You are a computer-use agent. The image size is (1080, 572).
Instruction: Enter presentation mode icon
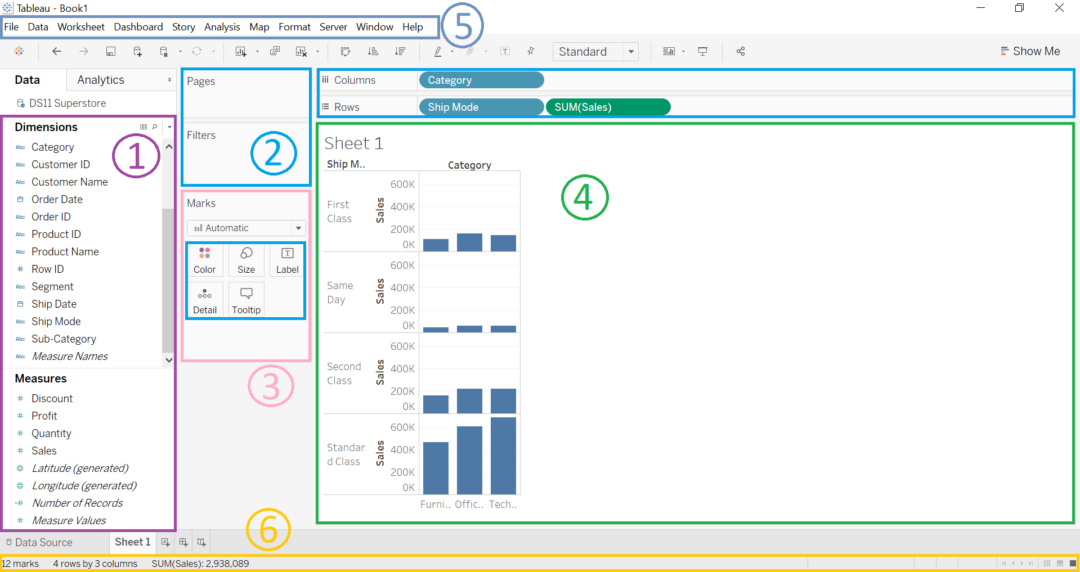click(703, 51)
